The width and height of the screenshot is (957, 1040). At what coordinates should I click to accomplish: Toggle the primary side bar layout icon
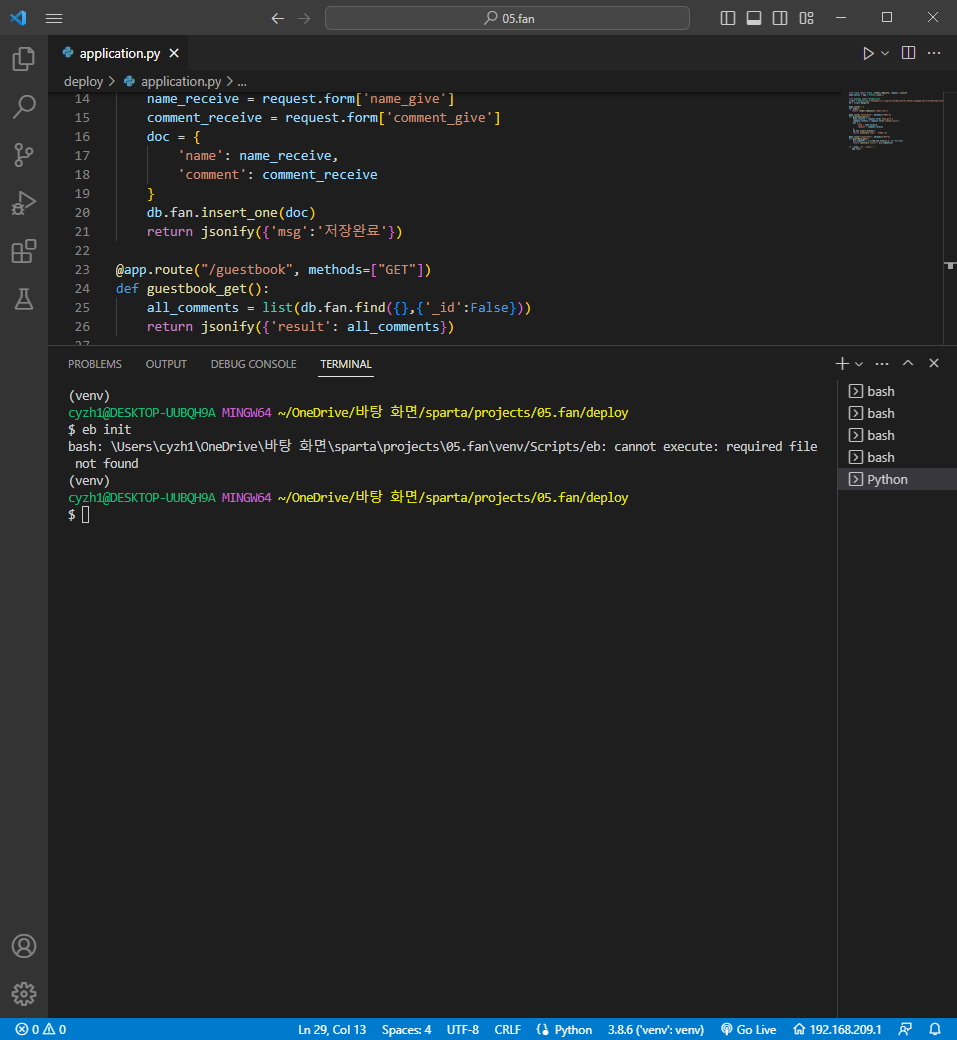pos(728,18)
